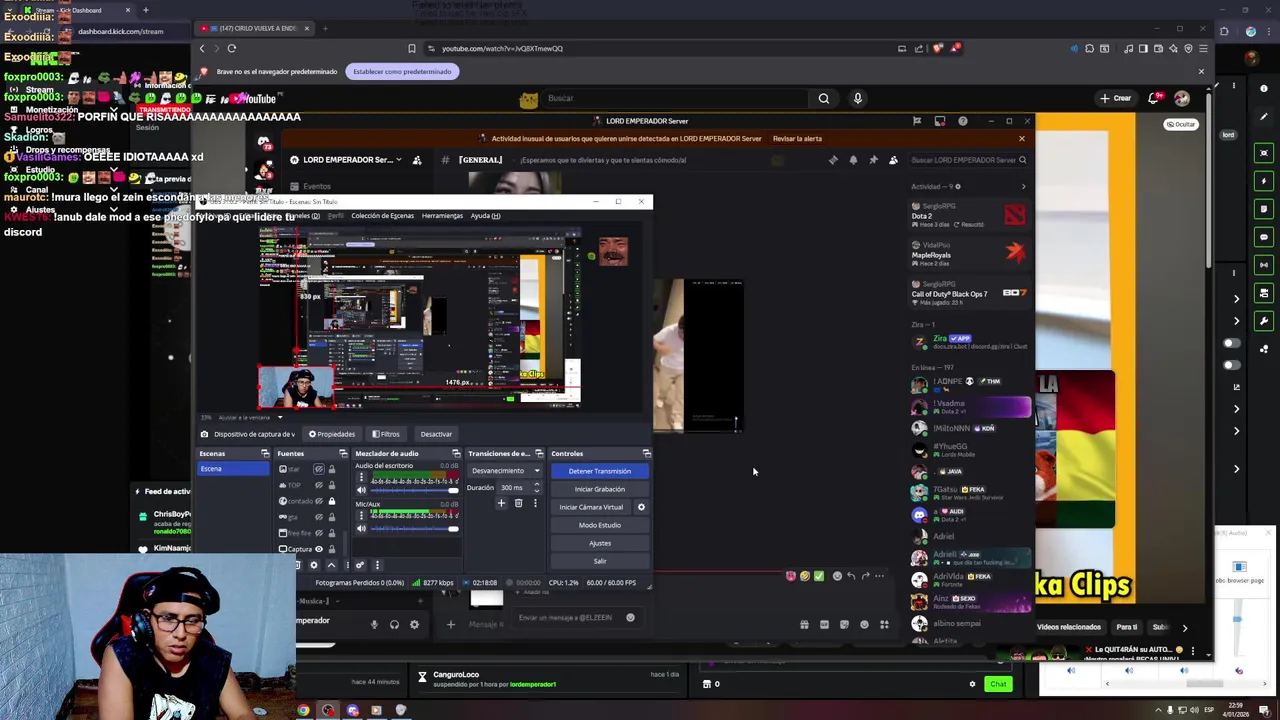Open the GIF picker in Discord
The width and height of the screenshot is (1280, 720).
[824, 625]
